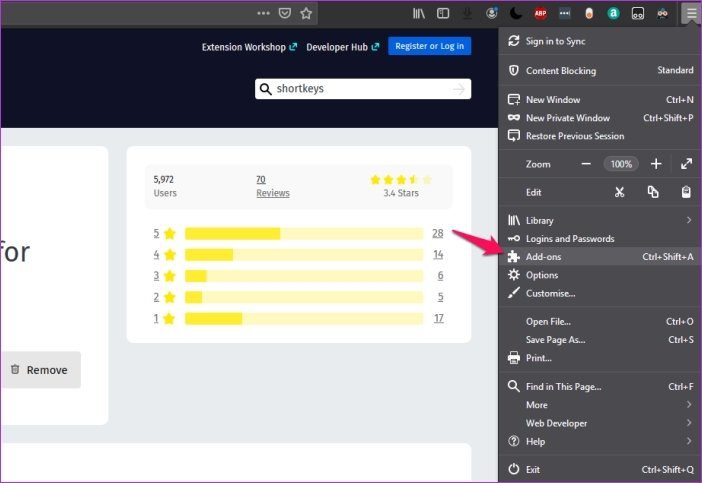Click the search magnifier icon
Screen dimensions: 702x483
(265, 89)
